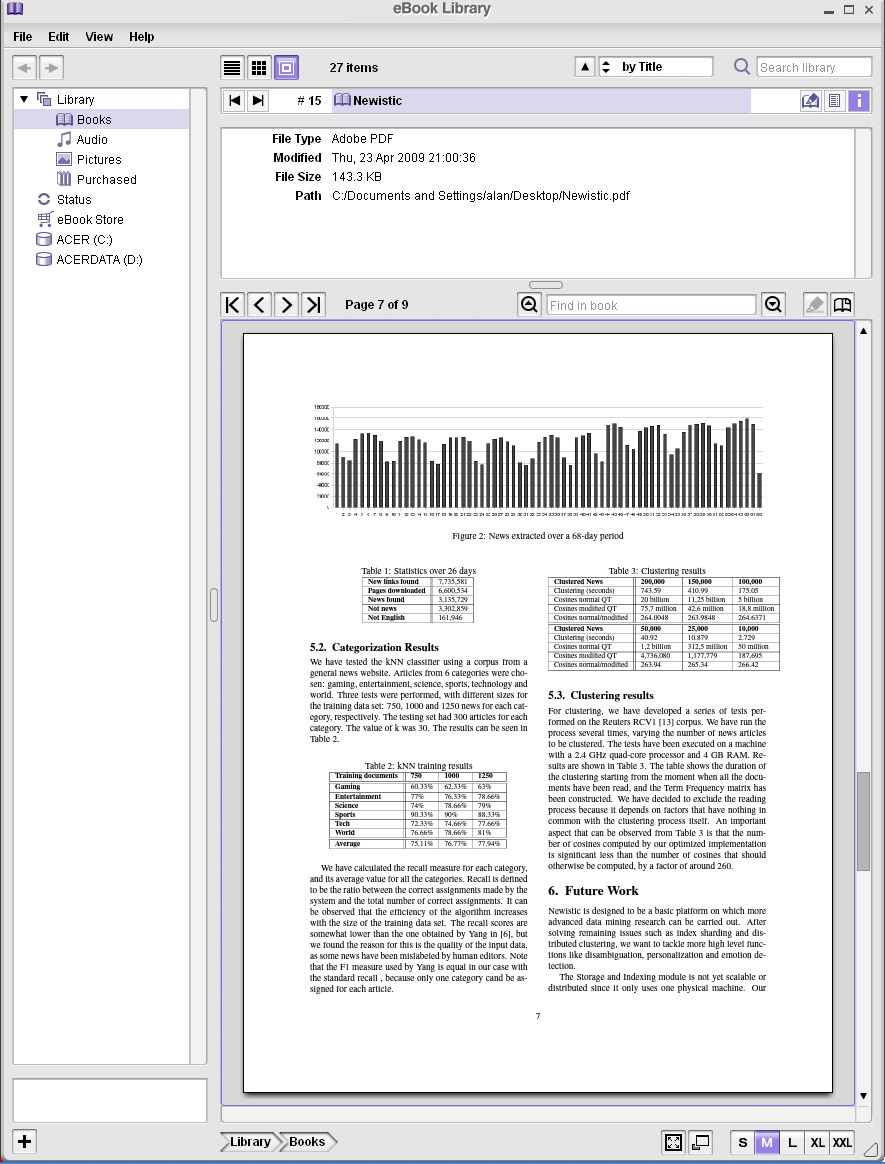Open the sort by Title dropdown
The height and width of the screenshot is (1164, 885).
[656, 67]
